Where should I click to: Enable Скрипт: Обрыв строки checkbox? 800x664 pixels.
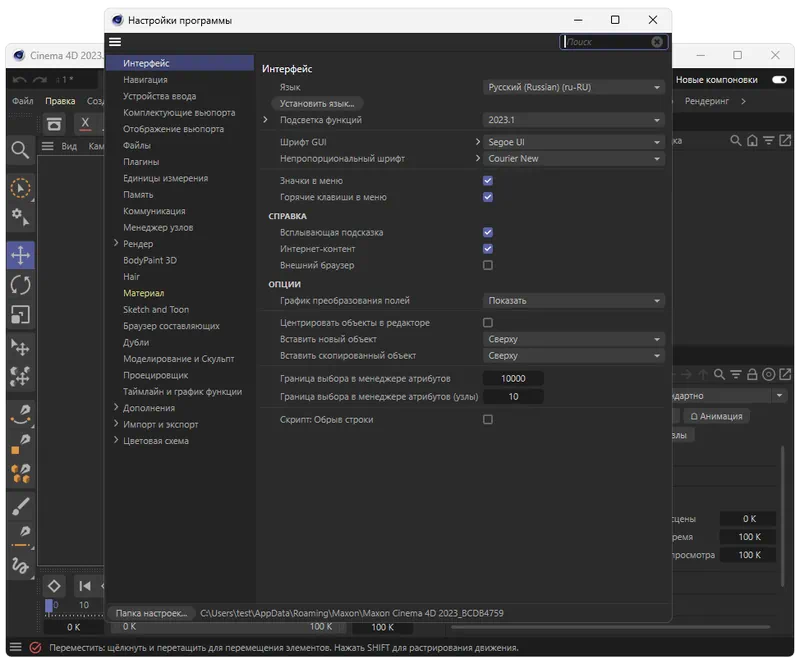488,420
